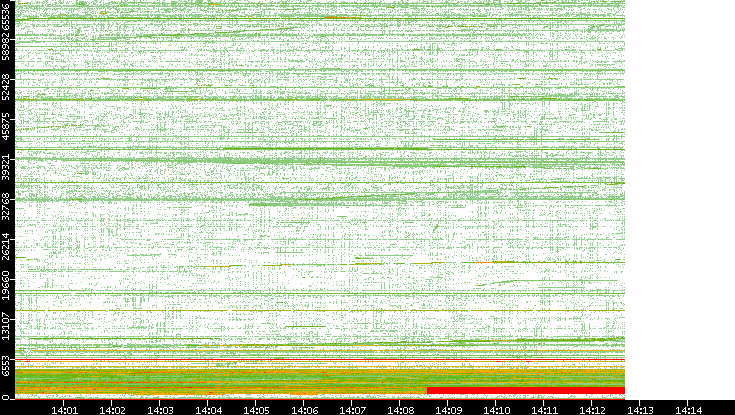Screen dimensions: 735x415
Task: Click the 52428 vertical axis label
Action: (x=6, y=87)
